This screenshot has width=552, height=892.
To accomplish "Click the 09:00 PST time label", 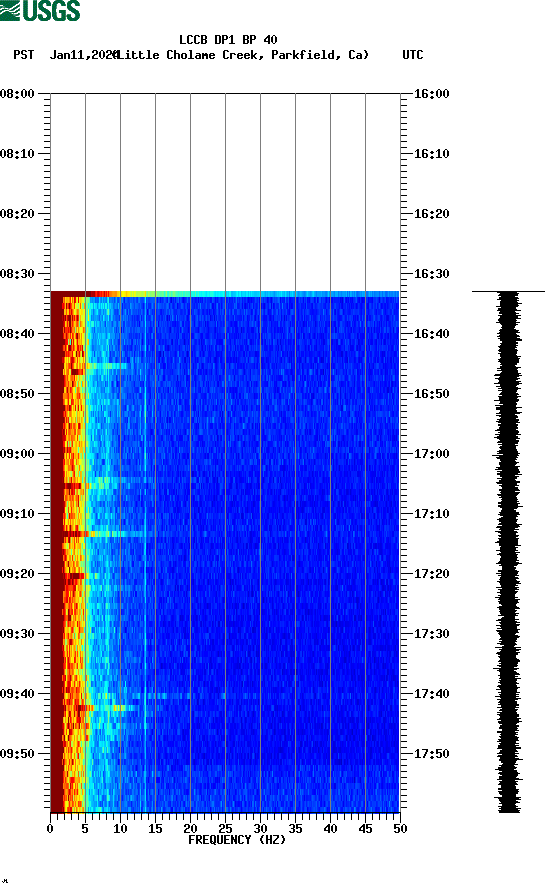I will (x=17, y=453).
